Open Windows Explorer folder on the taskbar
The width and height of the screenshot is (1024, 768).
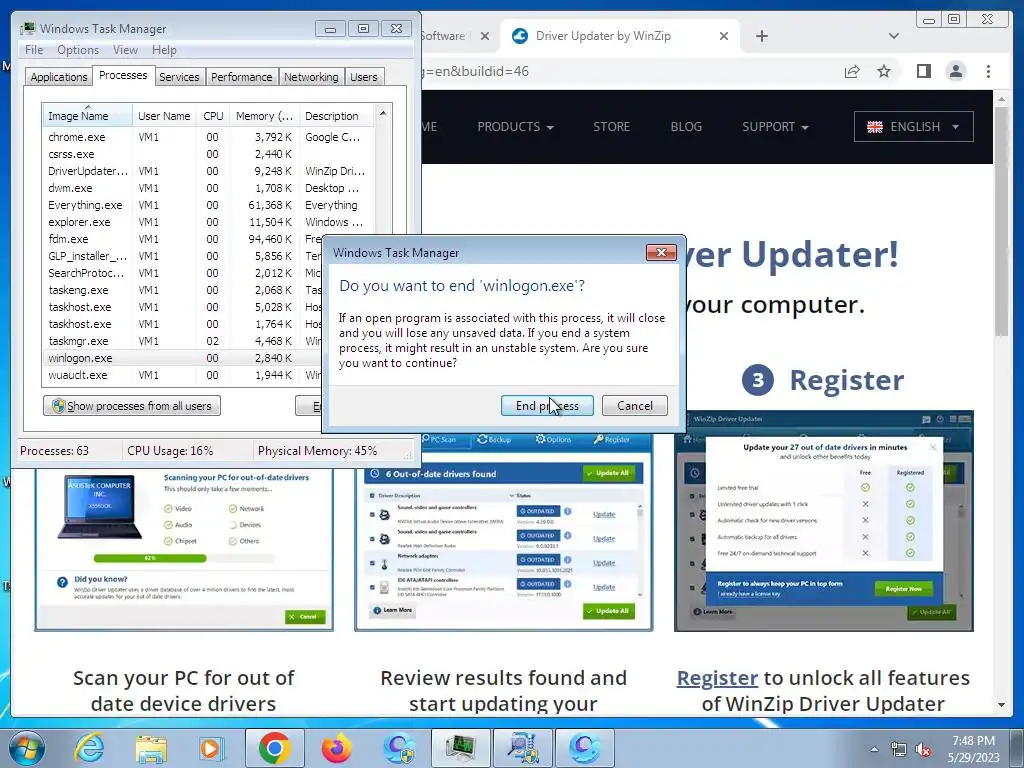(151, 748)
